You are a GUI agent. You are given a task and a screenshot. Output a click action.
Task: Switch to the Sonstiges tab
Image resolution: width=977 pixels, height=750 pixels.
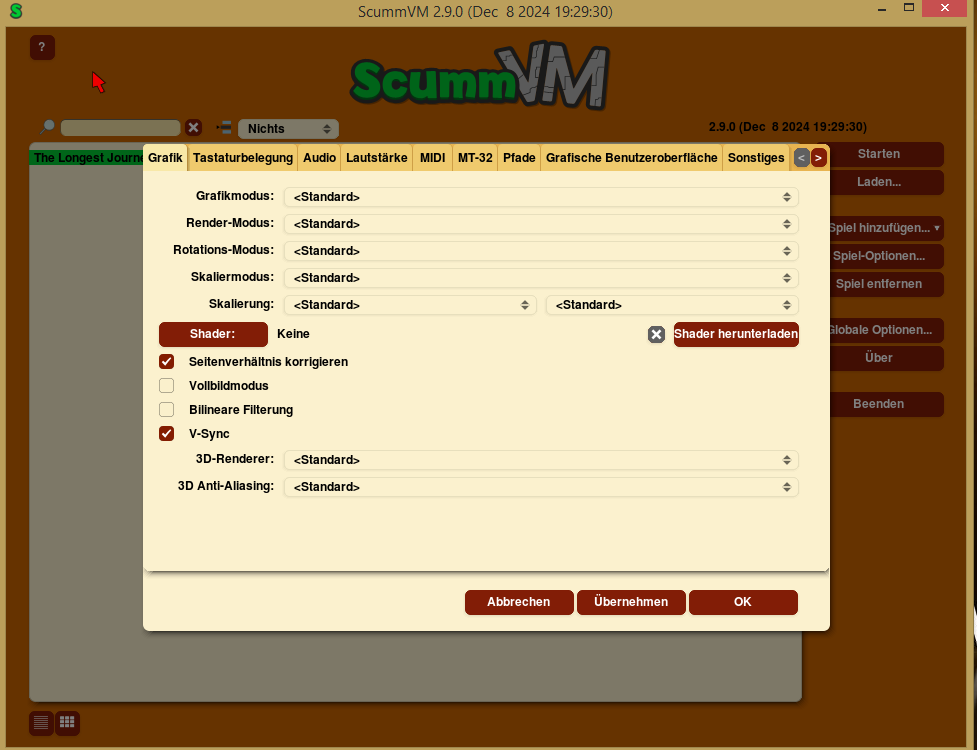[756, 158]
